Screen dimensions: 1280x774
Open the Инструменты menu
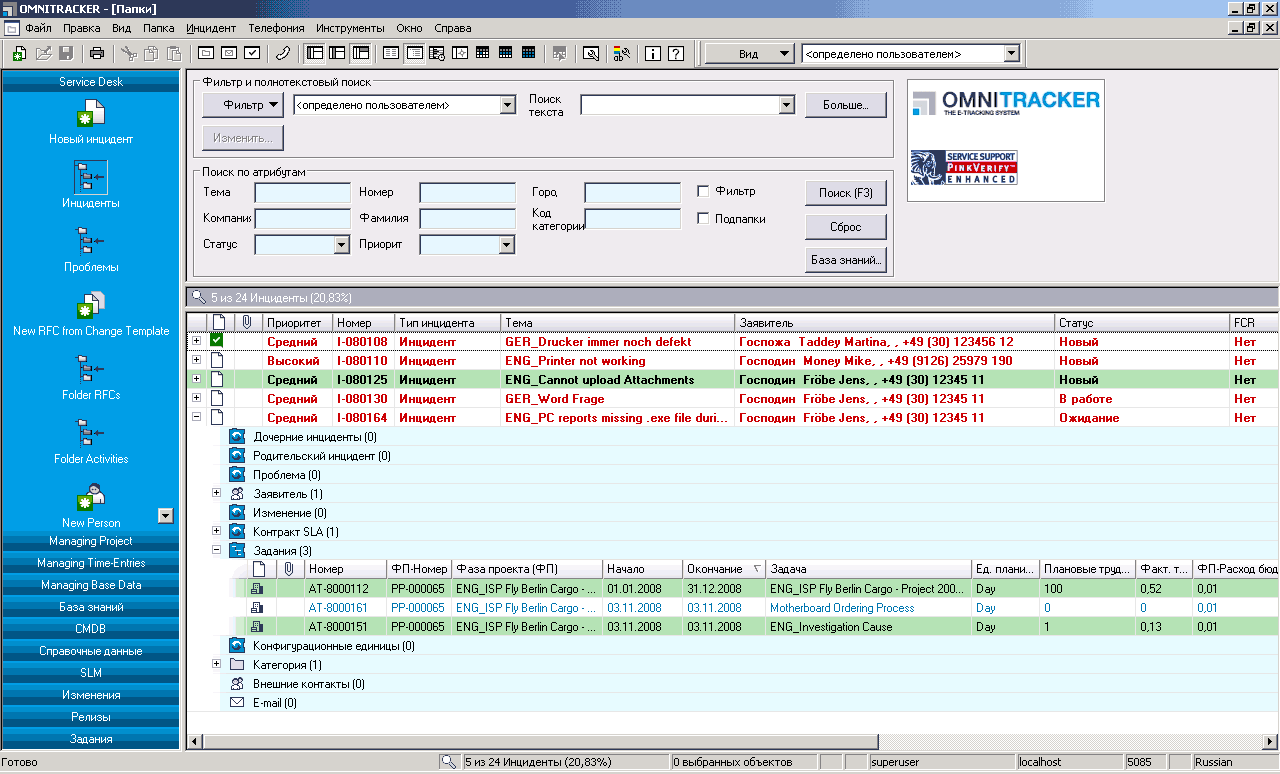[x=350, y=29]
